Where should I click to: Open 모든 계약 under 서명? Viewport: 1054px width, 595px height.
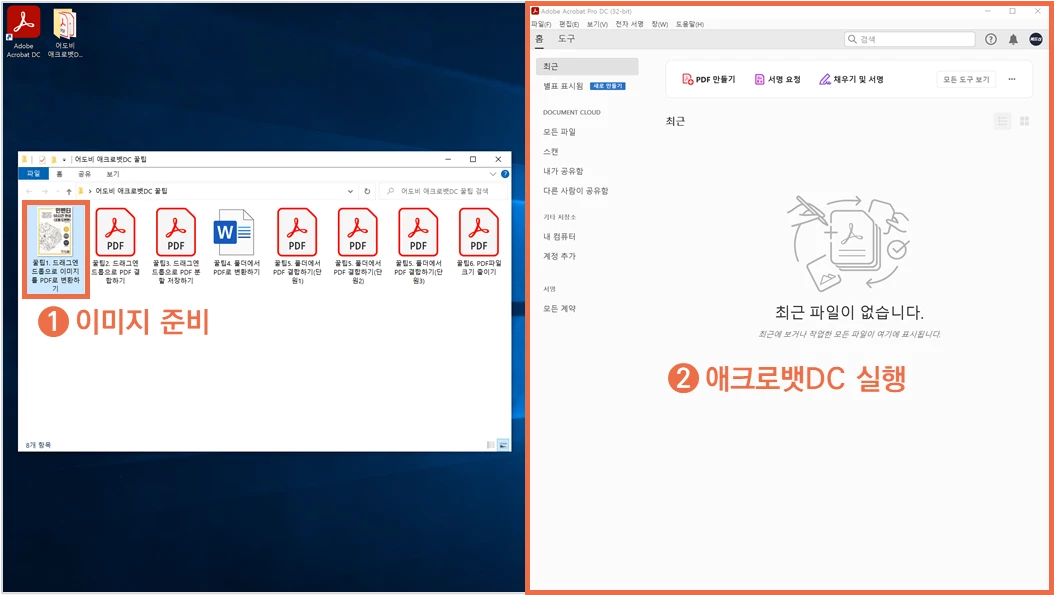tap(559, 309)
